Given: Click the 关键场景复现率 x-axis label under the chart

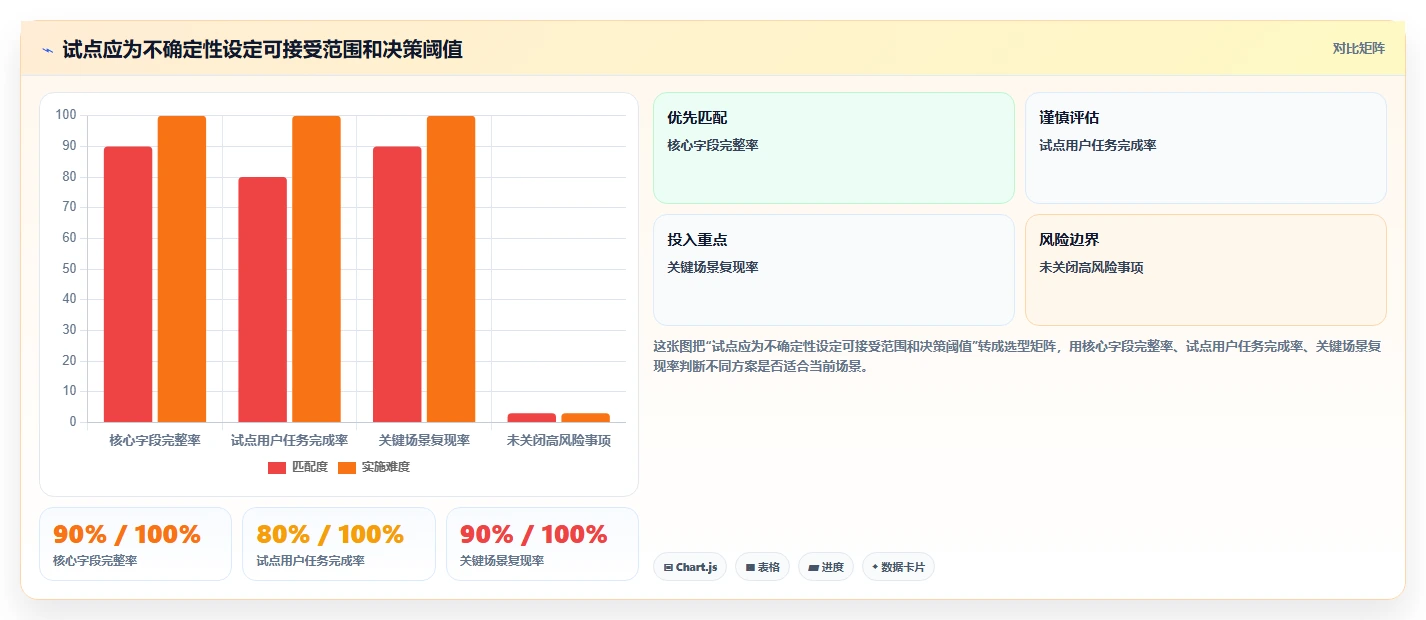Looking at the screenshot, I should (424, 440).
